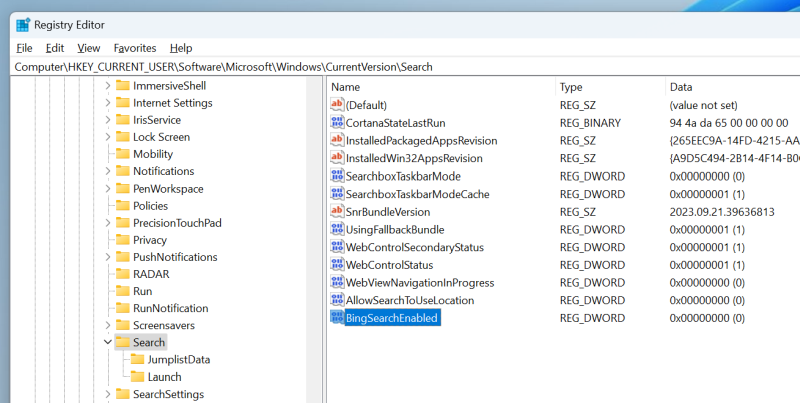Open the Favorites menu

click(x=134, y=48)
